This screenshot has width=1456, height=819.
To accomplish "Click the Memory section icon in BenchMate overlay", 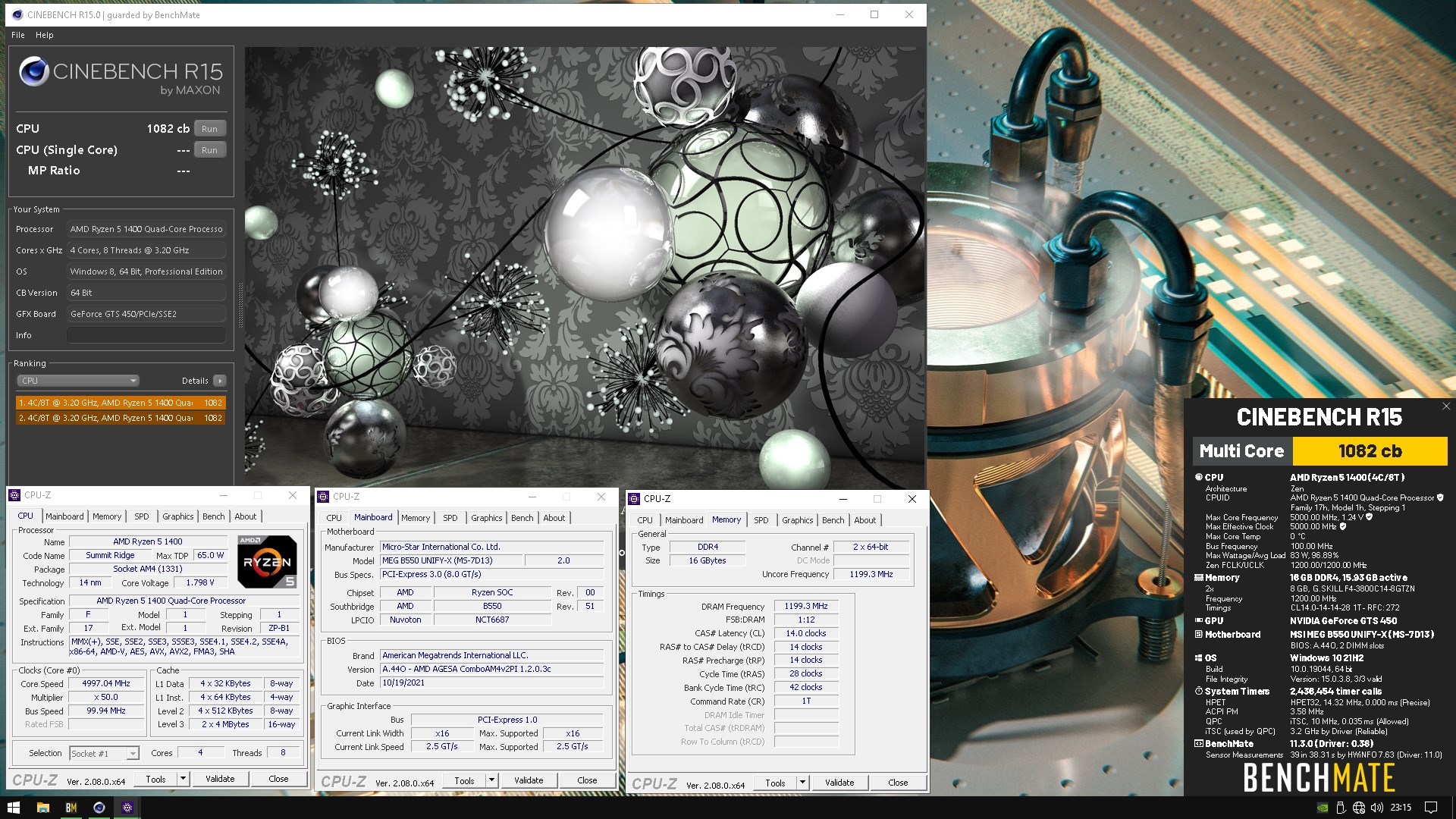I will 1199,578.
